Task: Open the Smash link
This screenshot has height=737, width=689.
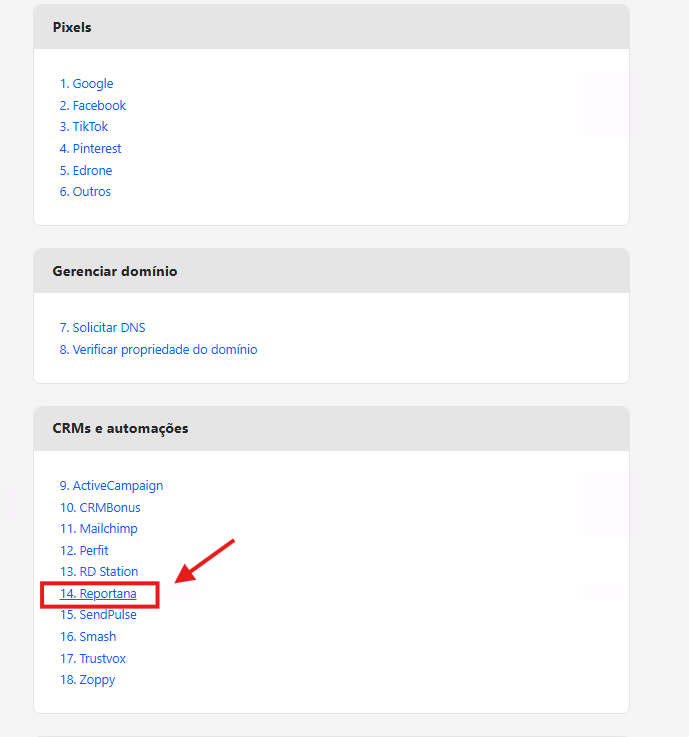Action: tap(88, 636)
